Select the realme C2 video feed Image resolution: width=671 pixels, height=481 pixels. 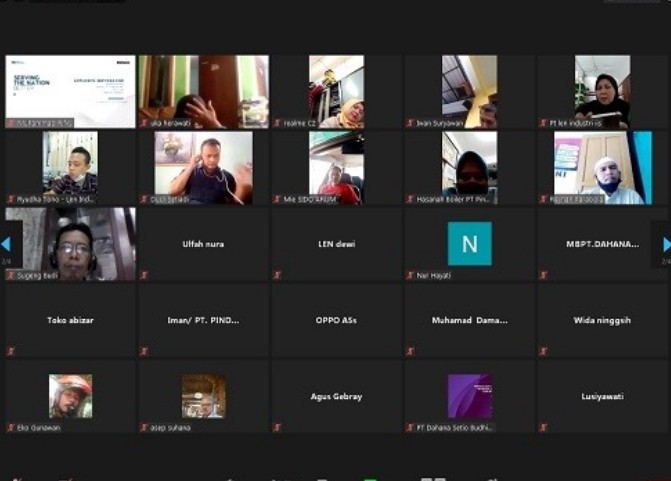click(337, 92)
